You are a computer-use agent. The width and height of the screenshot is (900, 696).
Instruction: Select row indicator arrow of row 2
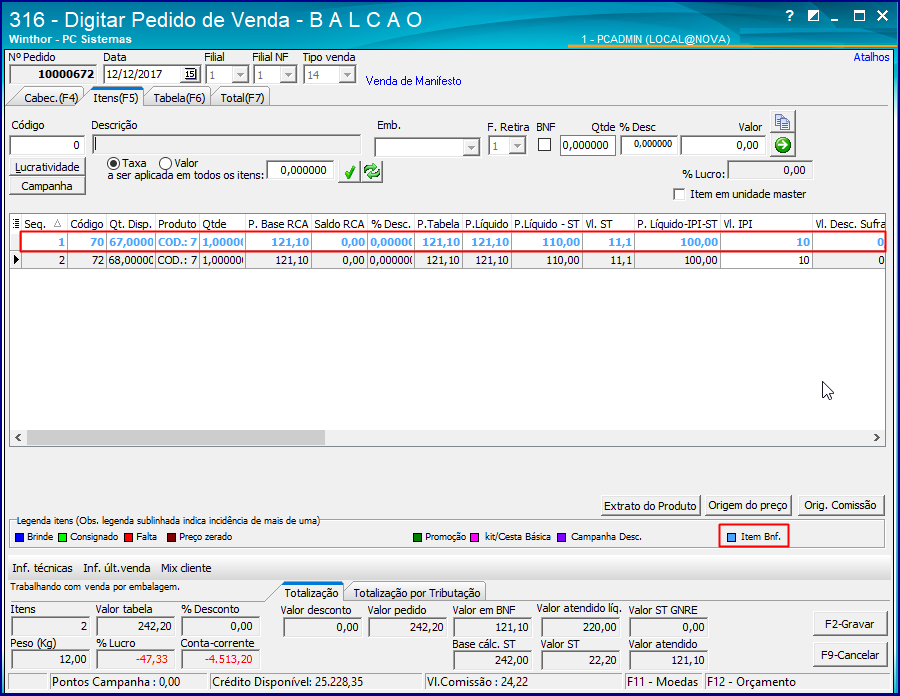(16, 260)
